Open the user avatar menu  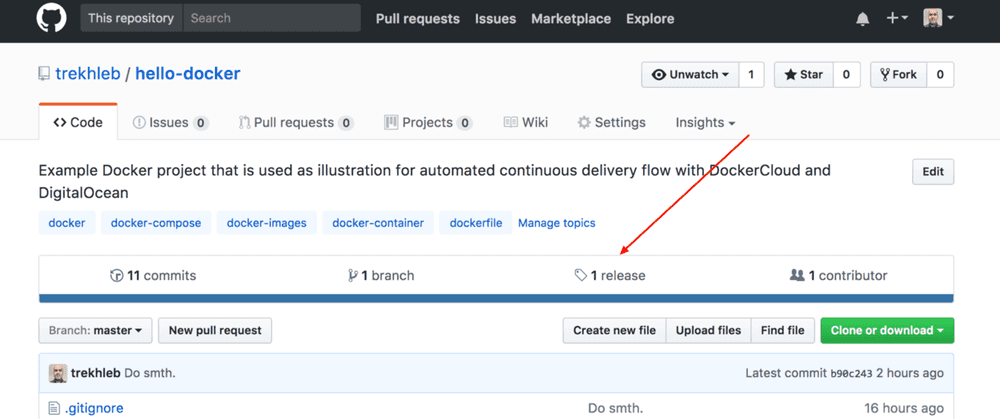pos(938,18)
